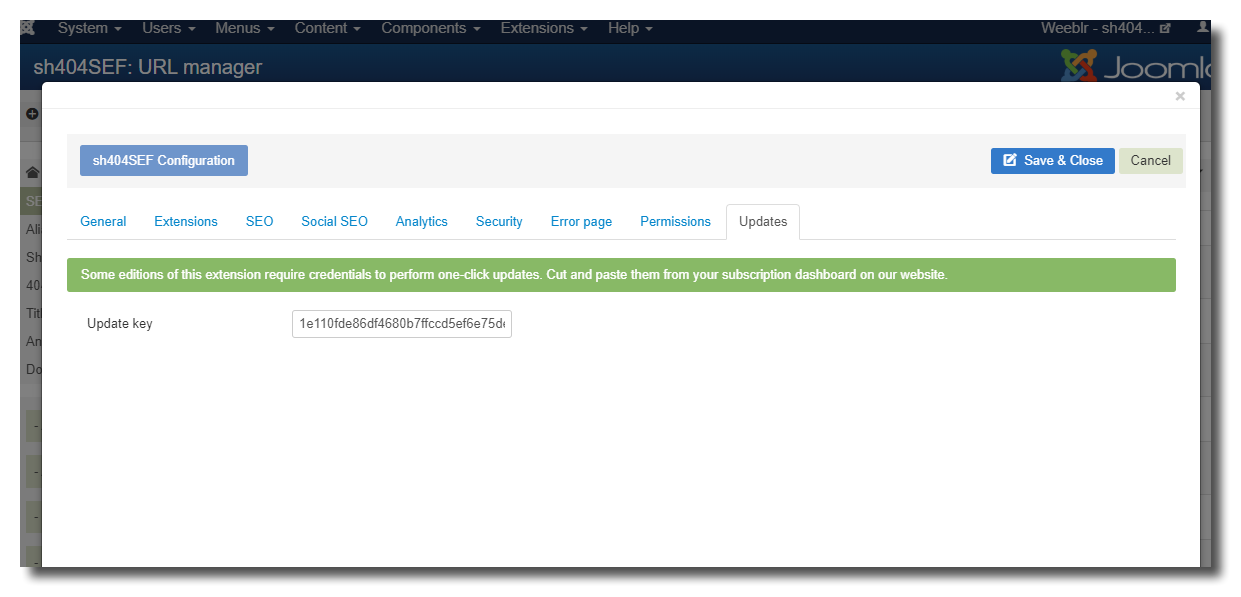Open the Permissions tab

point(676,221)
